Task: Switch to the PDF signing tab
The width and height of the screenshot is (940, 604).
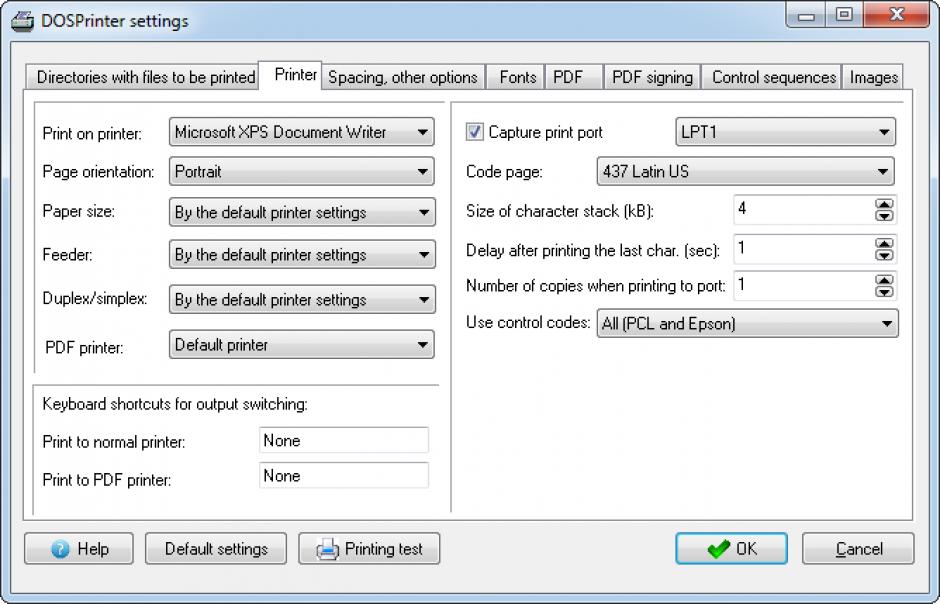Action: pyautogui.click(x=652, y=77)
